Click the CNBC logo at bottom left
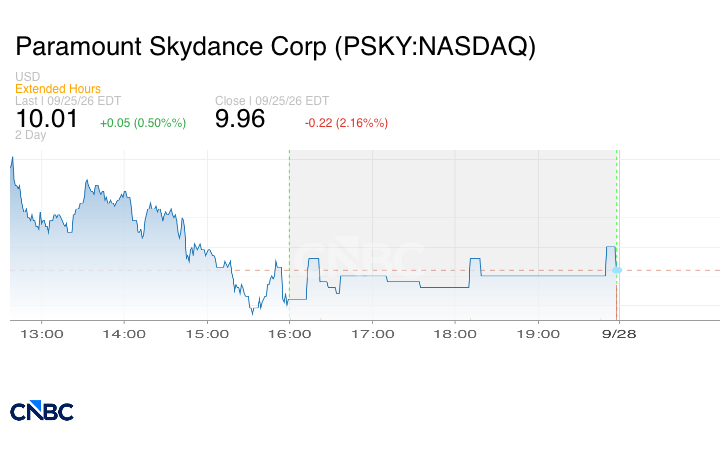The height and width of the screenshot is (450, 720). click(42, 411)
